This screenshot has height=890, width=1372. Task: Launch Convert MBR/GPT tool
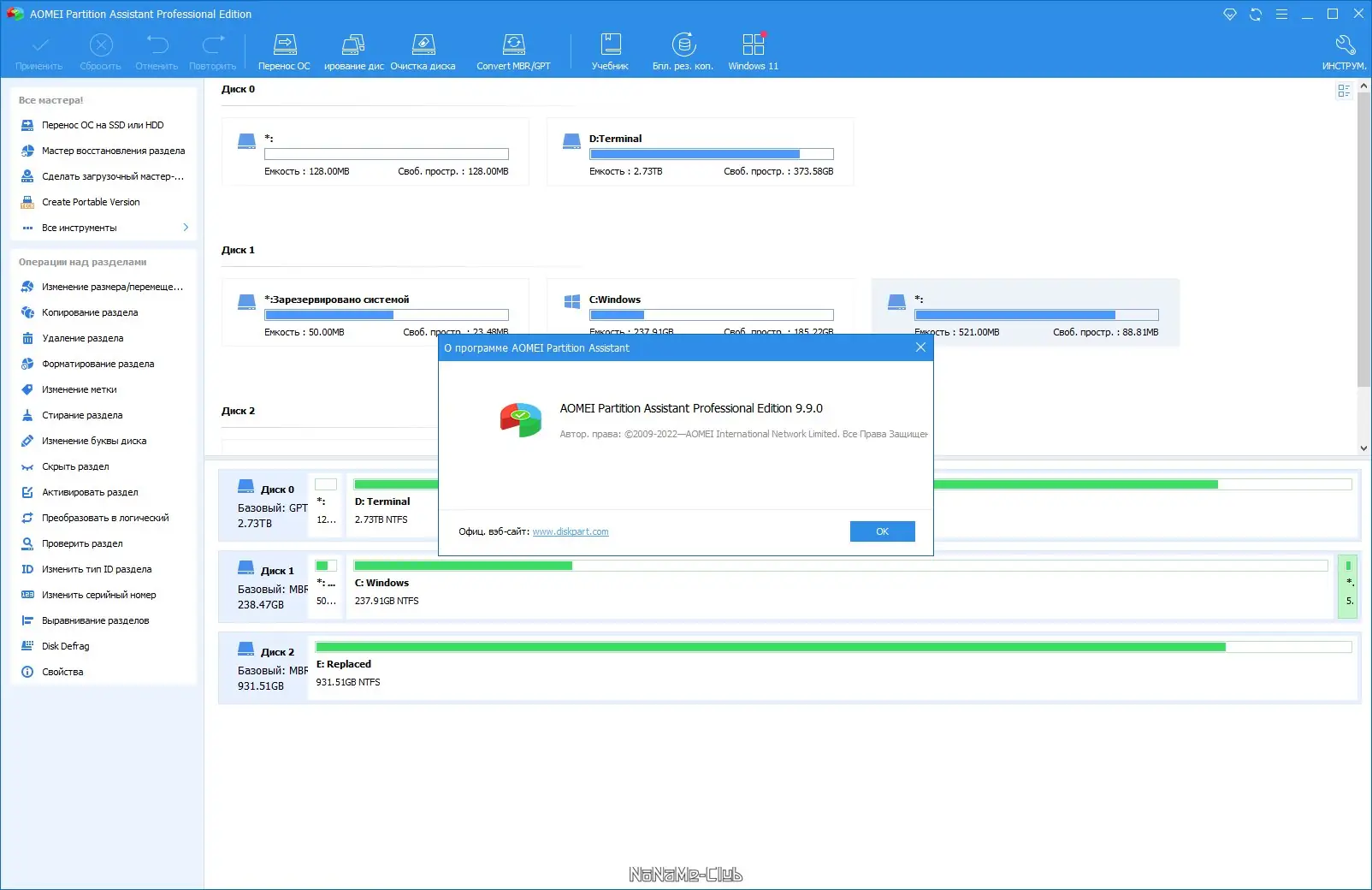[513, 51]
